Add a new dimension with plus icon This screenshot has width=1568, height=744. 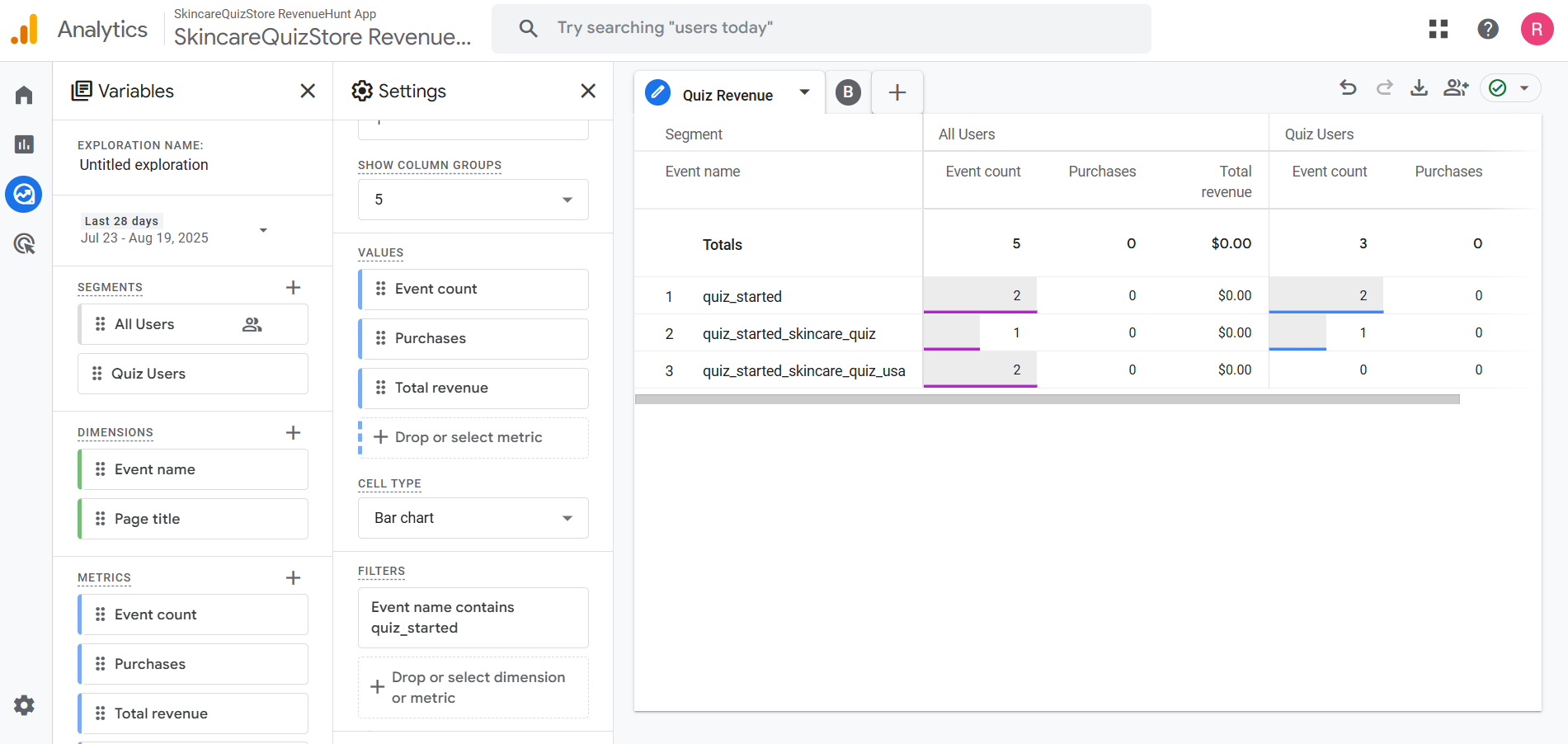tap(293, 432)
